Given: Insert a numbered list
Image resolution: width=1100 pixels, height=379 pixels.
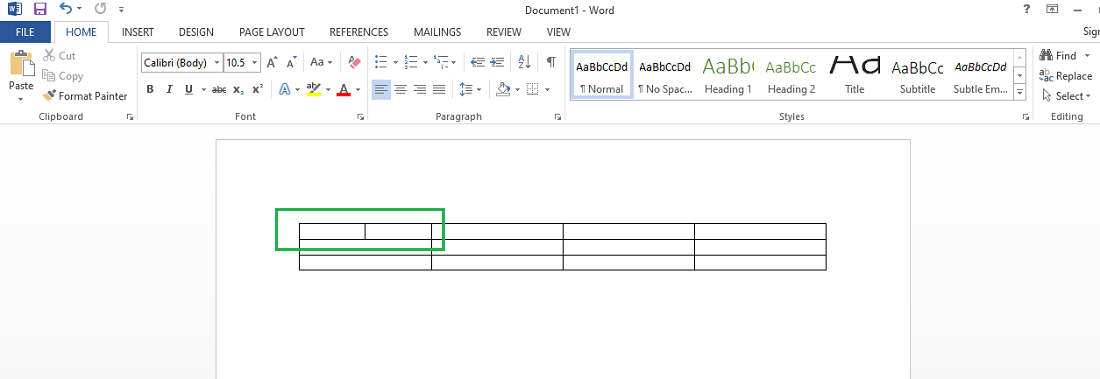Looking at the screenshot, I should coord(412,62).
